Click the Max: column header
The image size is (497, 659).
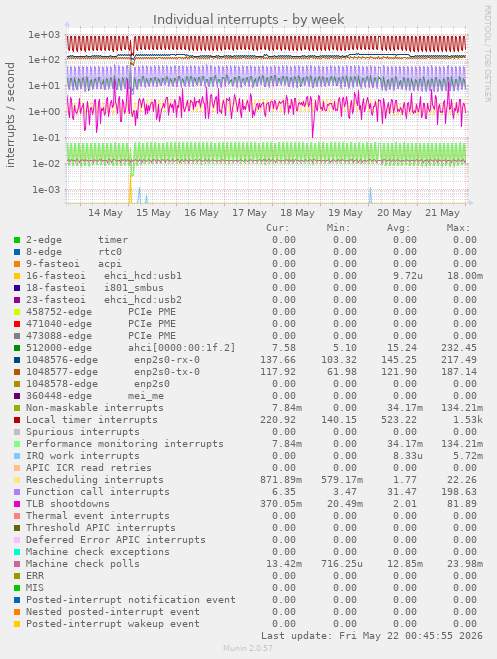point(458,228)
